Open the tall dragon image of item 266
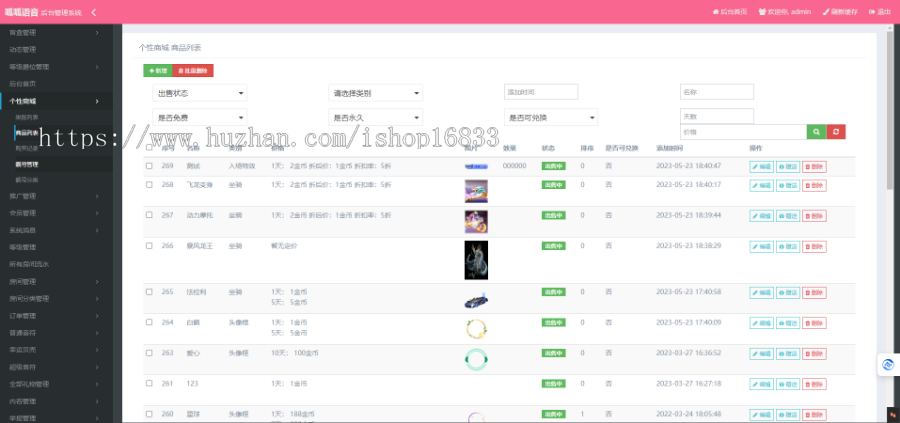 point(476,260)
